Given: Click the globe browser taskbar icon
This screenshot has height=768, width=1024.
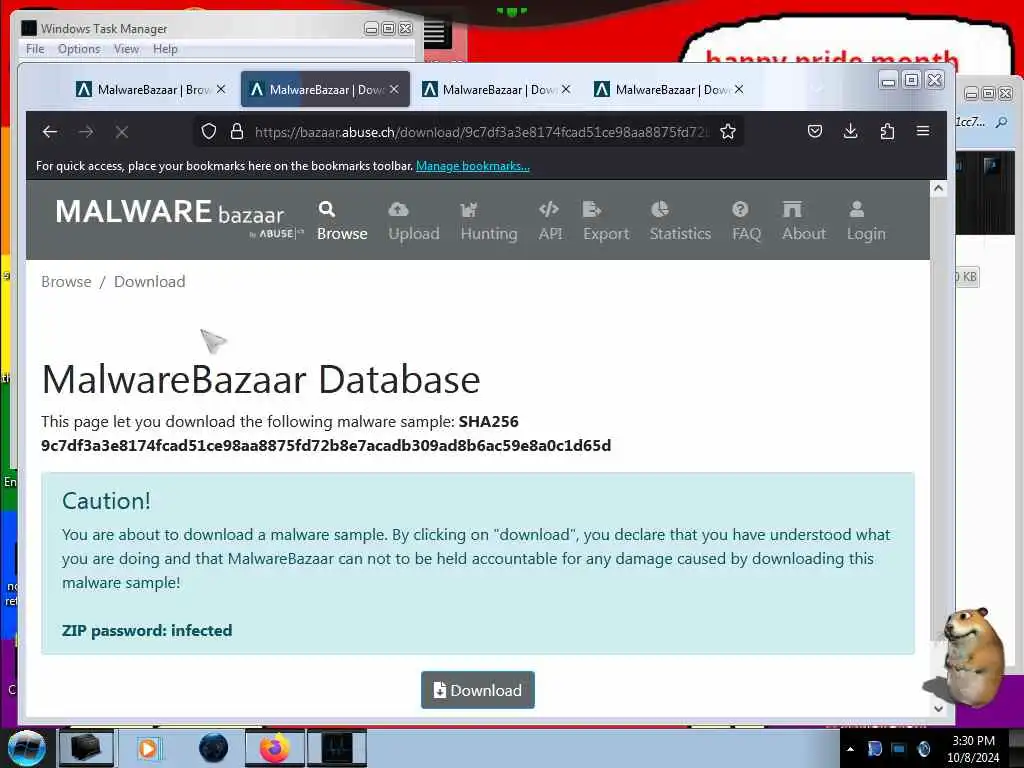Looking at the screenshot, I should [214, 748].
